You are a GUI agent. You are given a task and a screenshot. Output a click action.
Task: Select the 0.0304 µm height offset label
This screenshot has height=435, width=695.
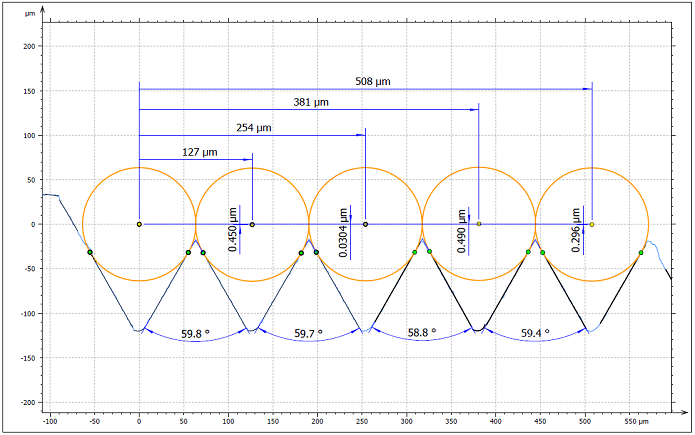[x=343, y=232]
